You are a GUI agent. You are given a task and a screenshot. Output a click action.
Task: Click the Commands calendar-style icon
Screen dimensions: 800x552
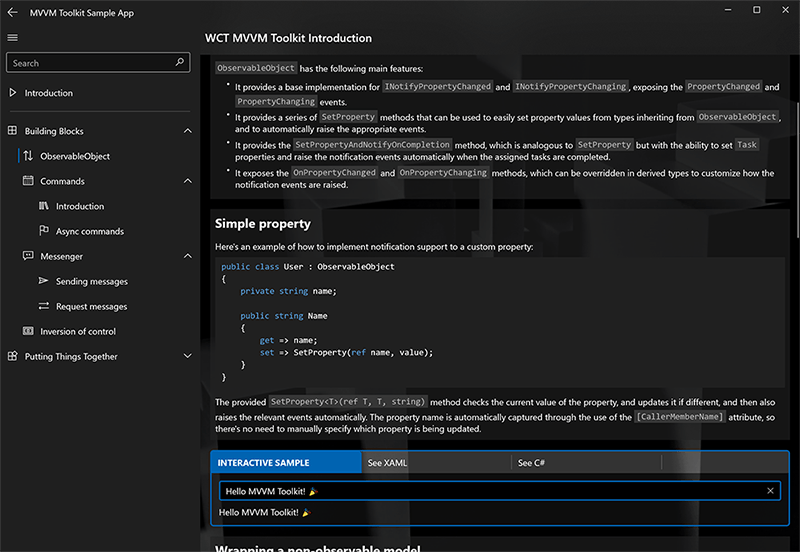[28, 181]
